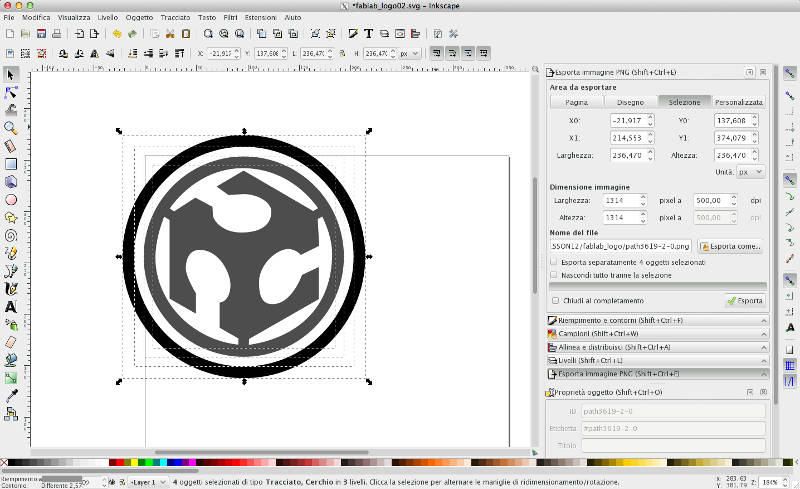
Task: Select the Eraser tool
Action: (x=10, y=343)
